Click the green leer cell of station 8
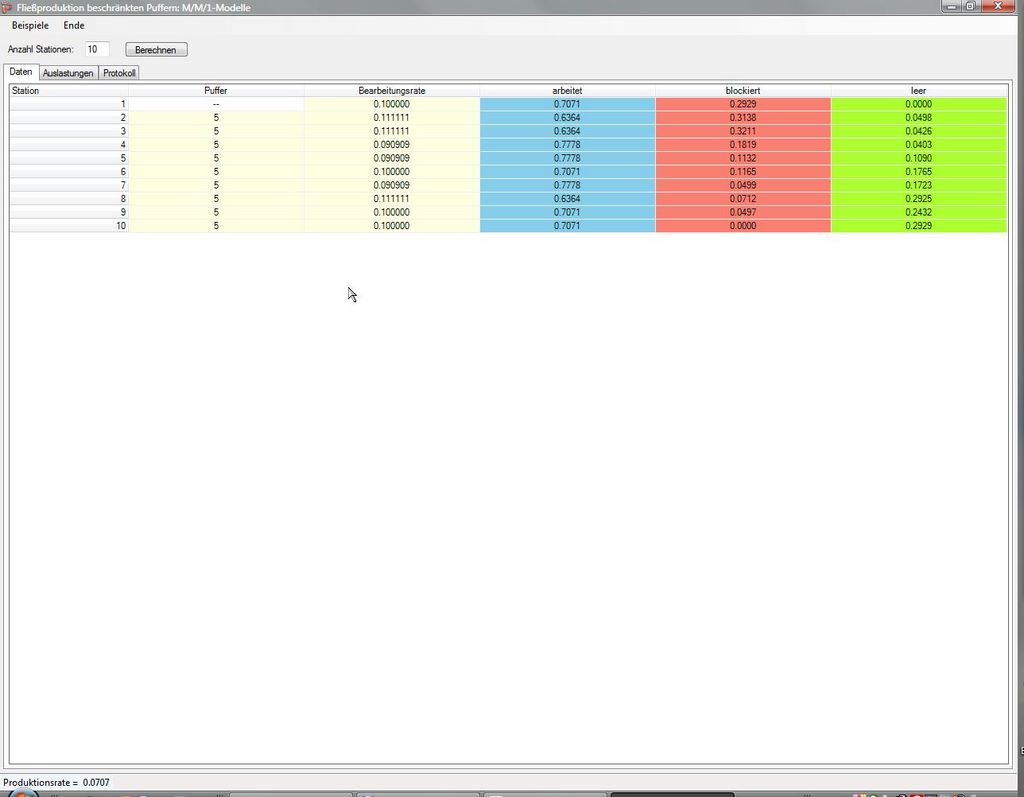The height and width of the screenshot is (797, 1024). [x=918, y=199]
